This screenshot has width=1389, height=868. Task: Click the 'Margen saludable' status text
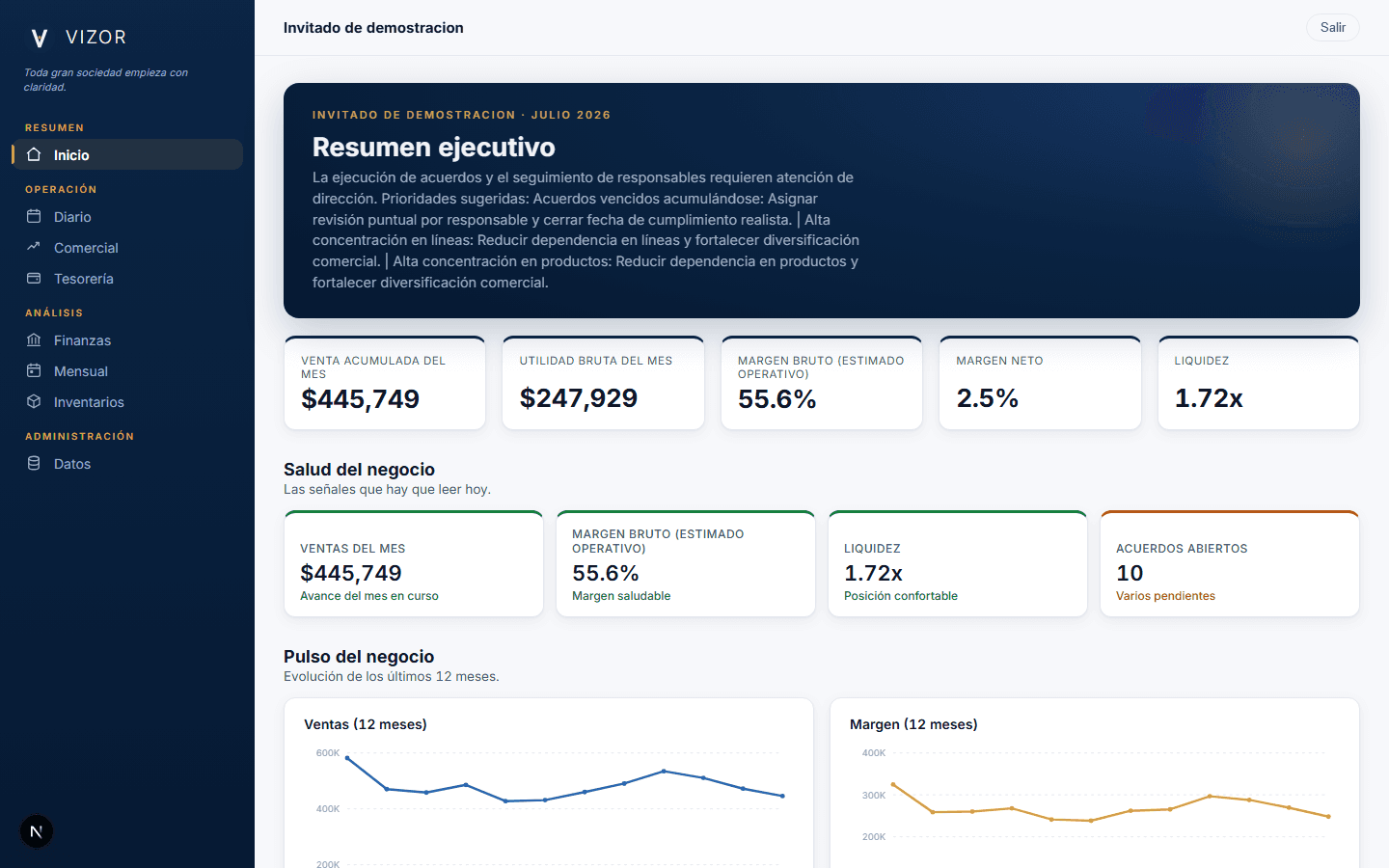(621, 596)
